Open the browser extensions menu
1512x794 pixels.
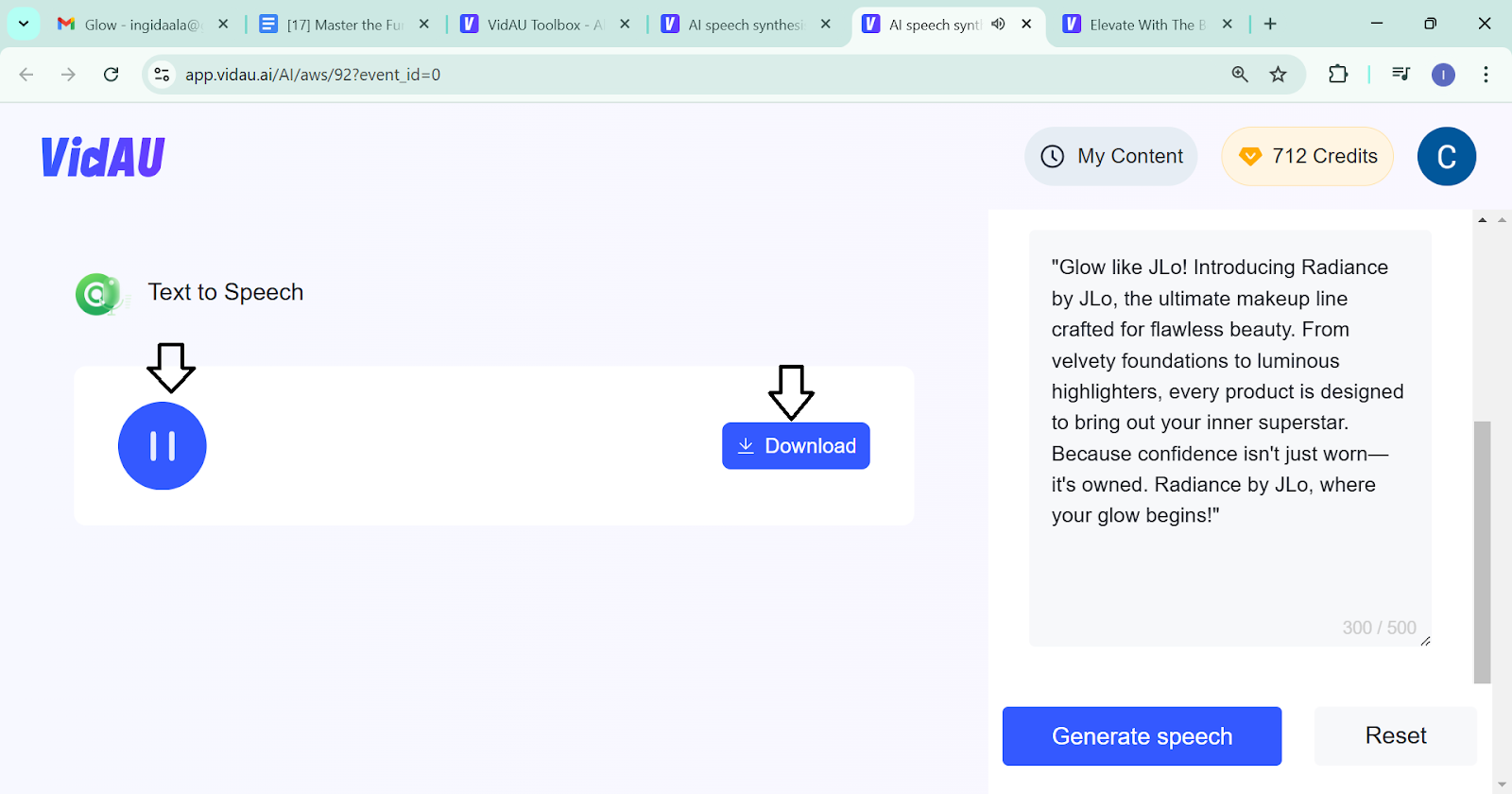pos(1338,74)
